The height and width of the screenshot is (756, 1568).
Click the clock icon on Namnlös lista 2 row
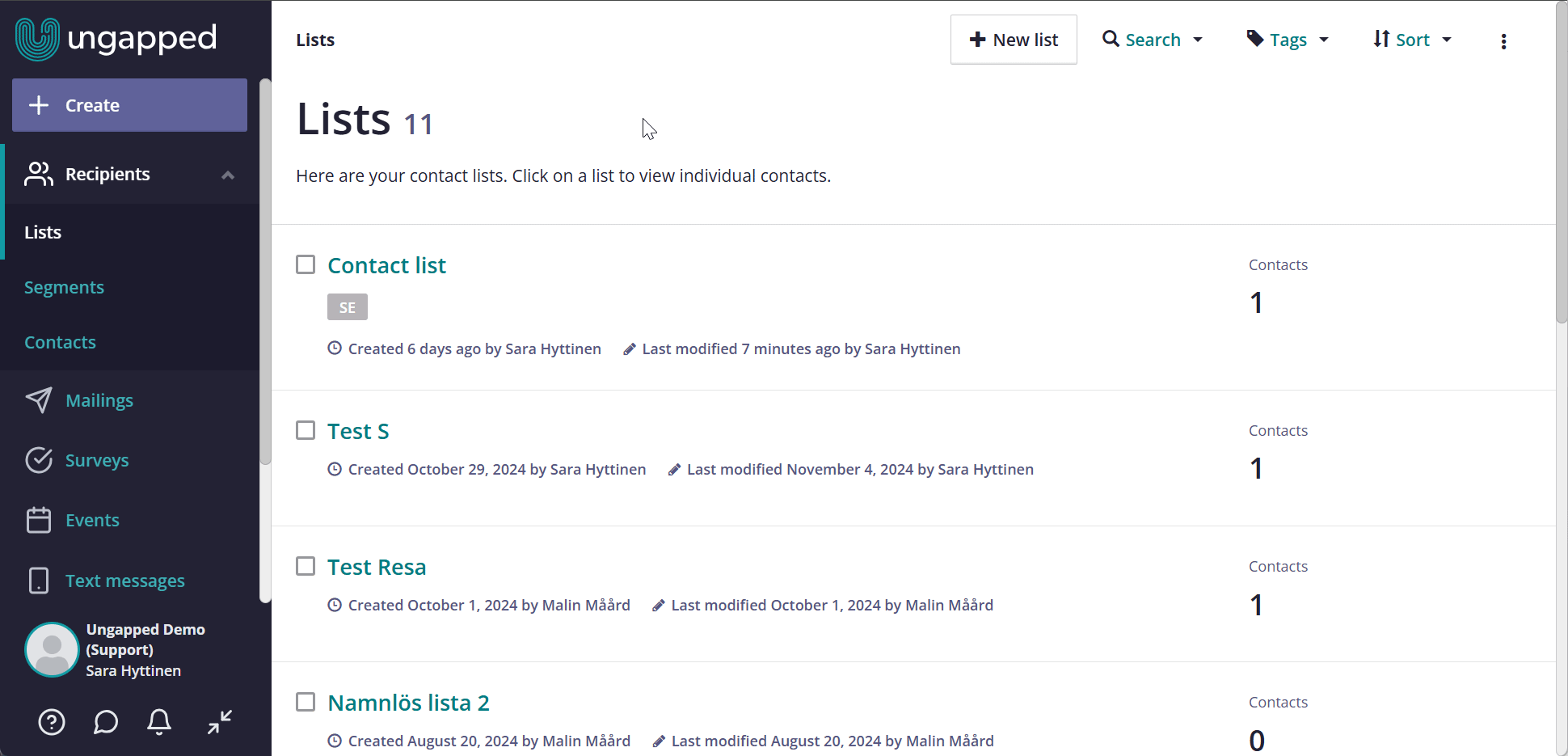[x=335, y=741]
